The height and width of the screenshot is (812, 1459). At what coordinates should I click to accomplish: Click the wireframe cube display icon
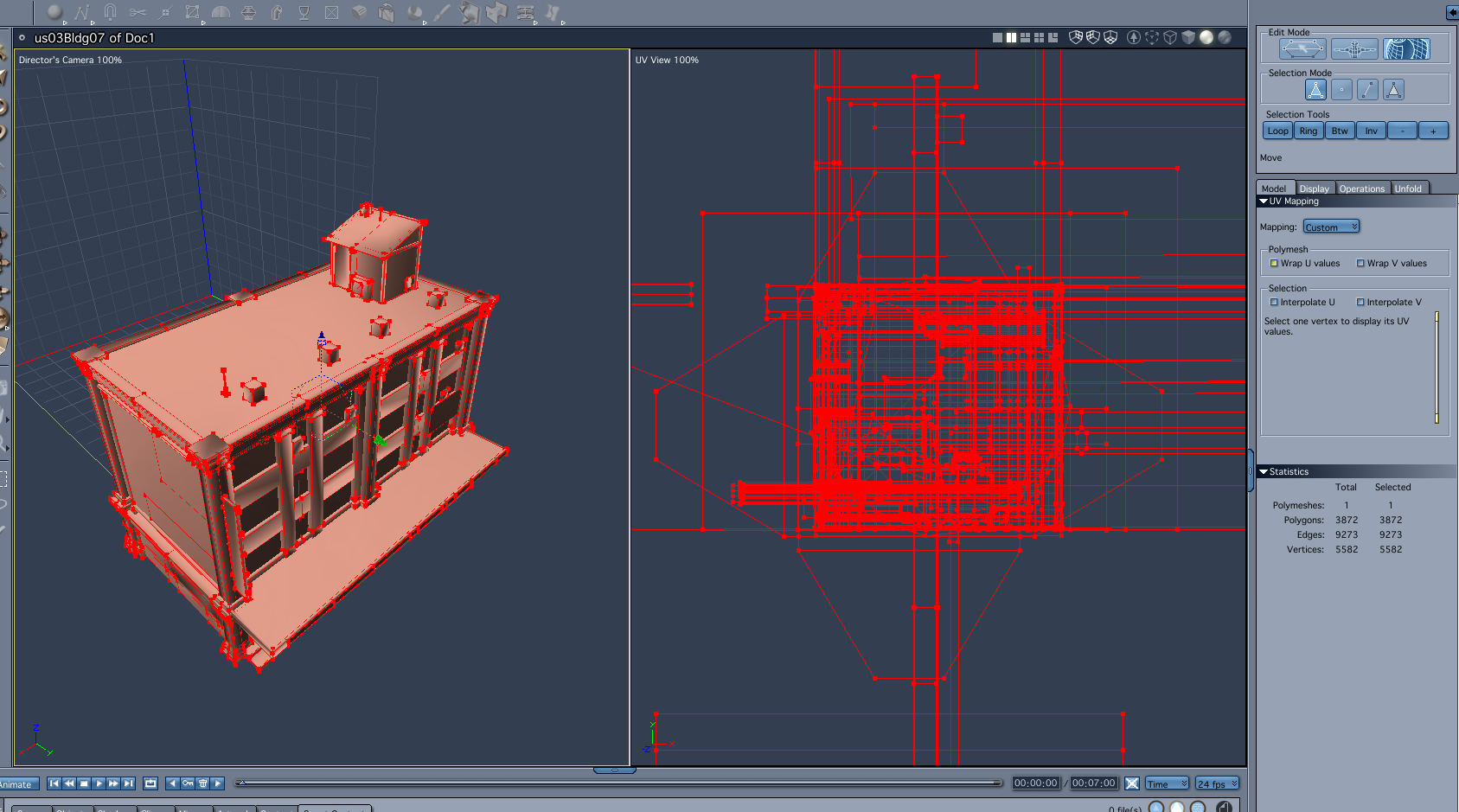pyautogui.click(x=1170, y=37)
